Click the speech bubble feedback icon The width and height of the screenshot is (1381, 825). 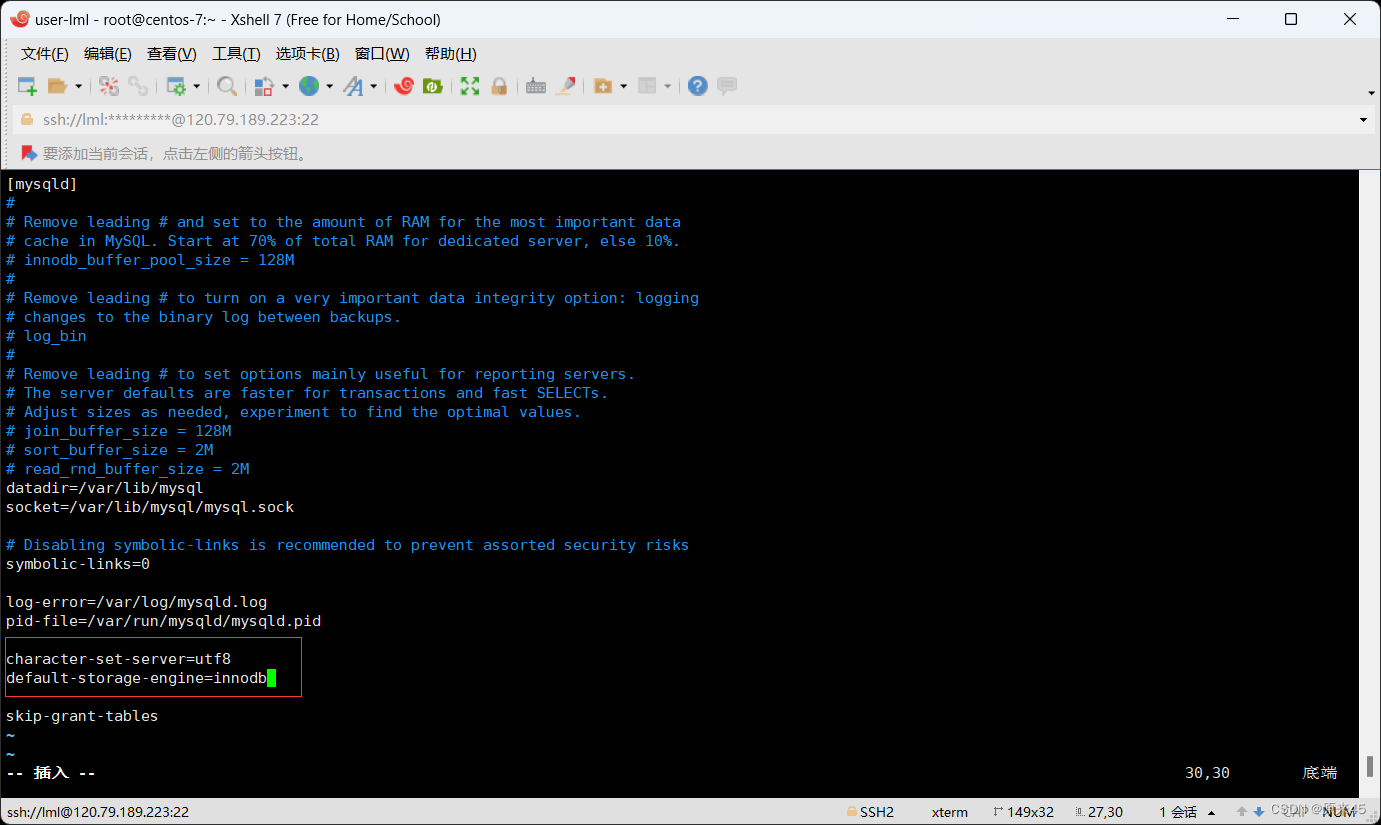(727, 86)
